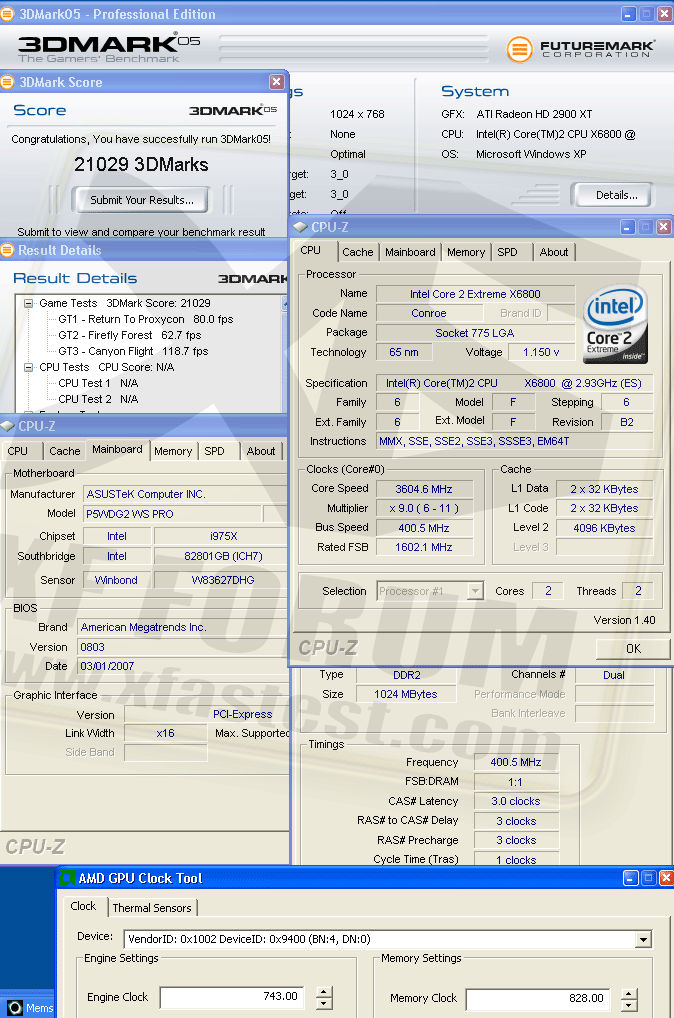Click OK in front CPU-Z window
The image size is (674, 1018).
coord(633,648)
